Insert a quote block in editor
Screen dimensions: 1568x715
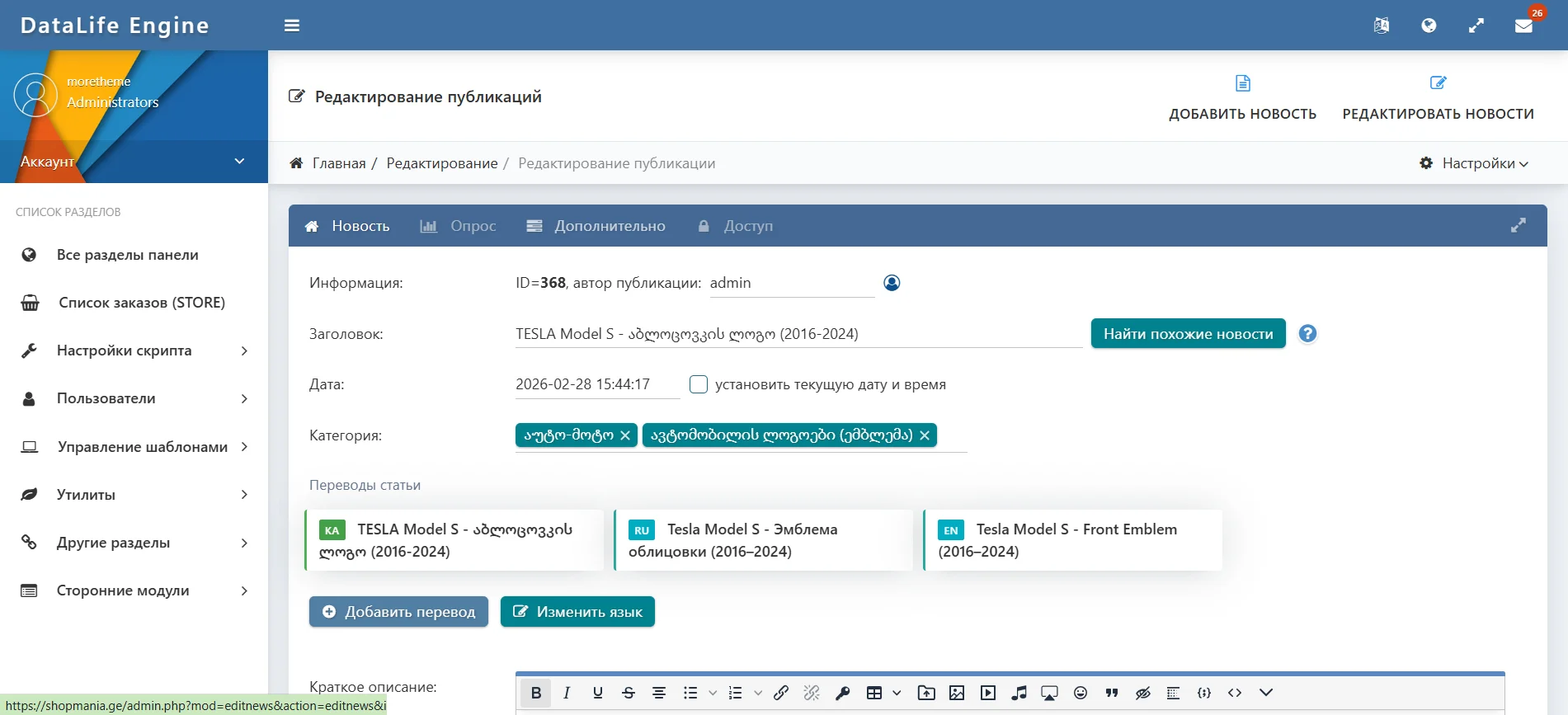(x=1112, y=693)
